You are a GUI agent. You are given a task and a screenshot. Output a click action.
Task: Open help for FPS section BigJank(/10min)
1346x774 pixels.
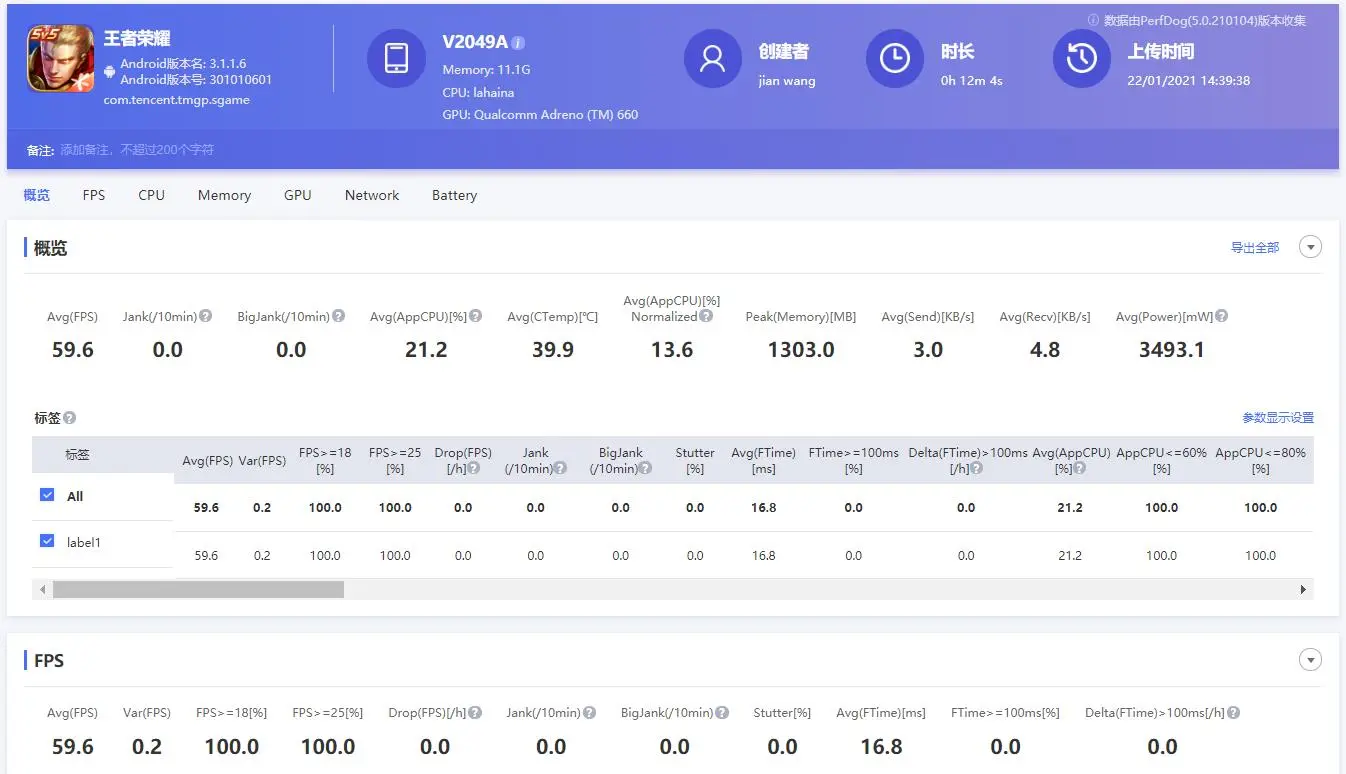pyautogui.click(x=722, y=713)
